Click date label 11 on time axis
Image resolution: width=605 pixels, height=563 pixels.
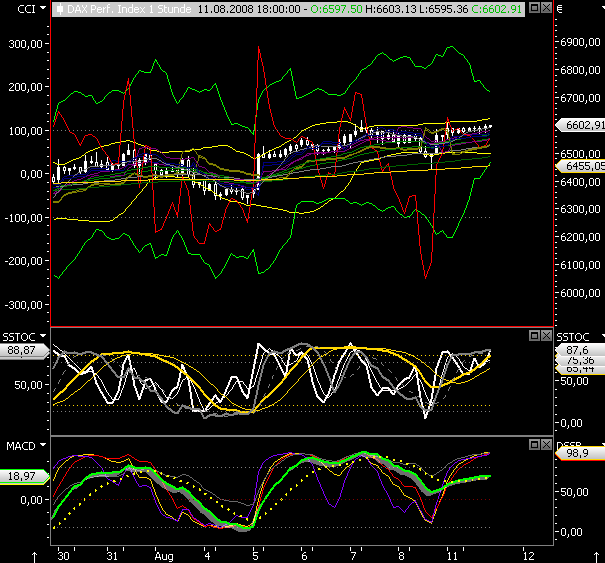tap(452, 556)
